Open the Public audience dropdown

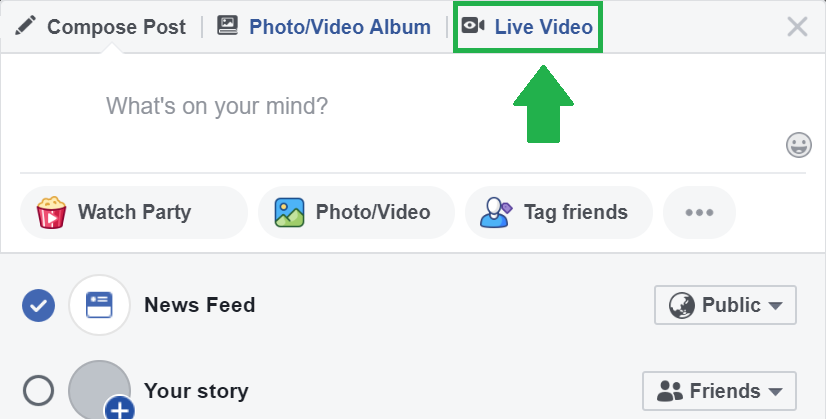click(725, 305)
